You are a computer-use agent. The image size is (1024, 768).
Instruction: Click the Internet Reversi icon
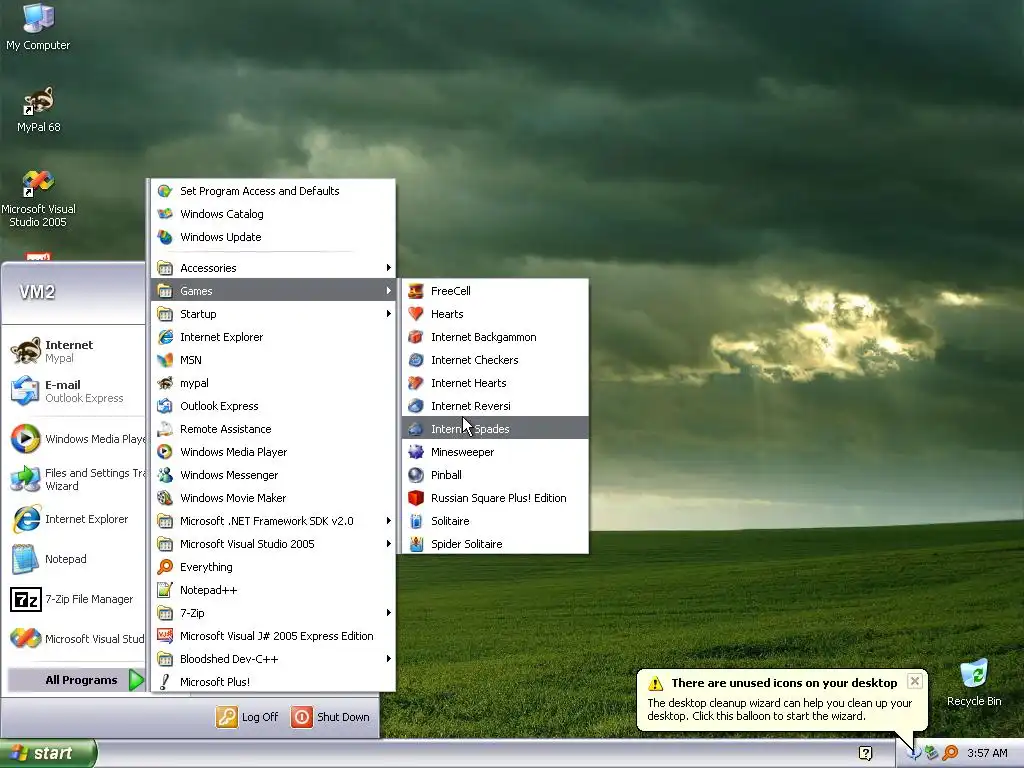416,406
